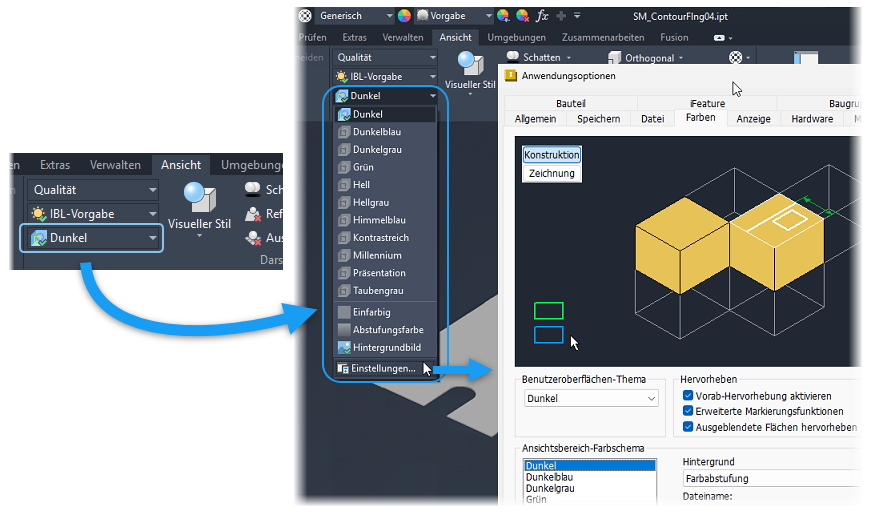Click the Visueller Stil icon in the enlarged inset
Image resolution: width=875 pixels, height=513 pixels.
(x=200, y=197)
